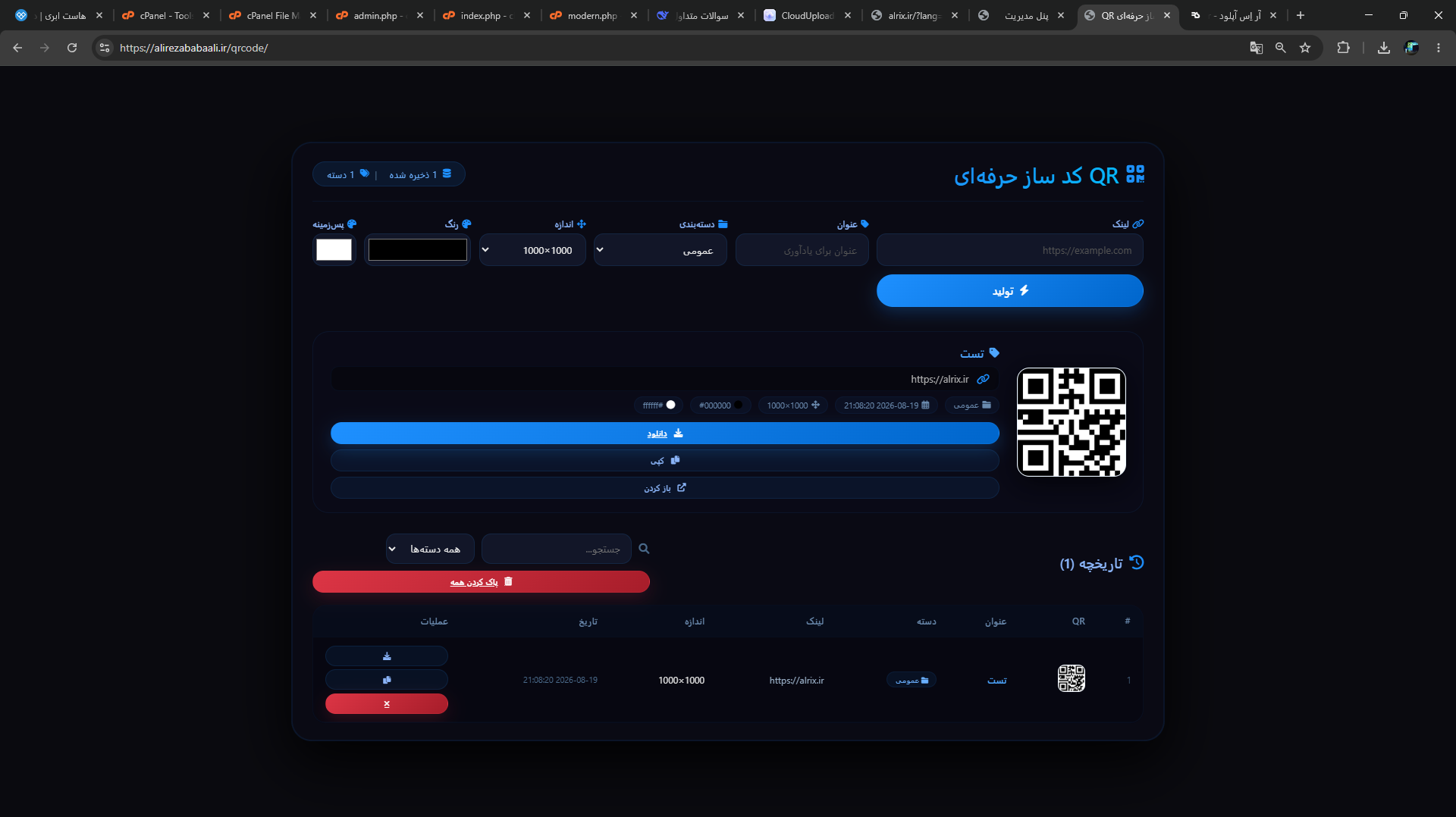Switch to the cPanel File Manager tab
1456x817 pixels.
tap(273, 15)
